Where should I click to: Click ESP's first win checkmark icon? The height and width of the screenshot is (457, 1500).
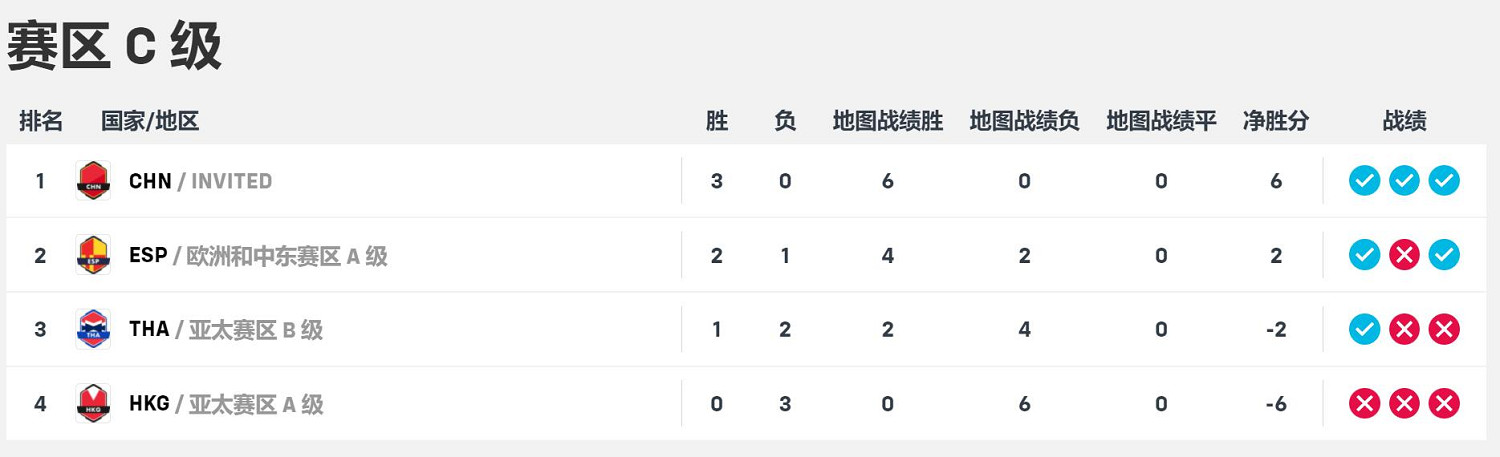click(x=1364, y=255)
